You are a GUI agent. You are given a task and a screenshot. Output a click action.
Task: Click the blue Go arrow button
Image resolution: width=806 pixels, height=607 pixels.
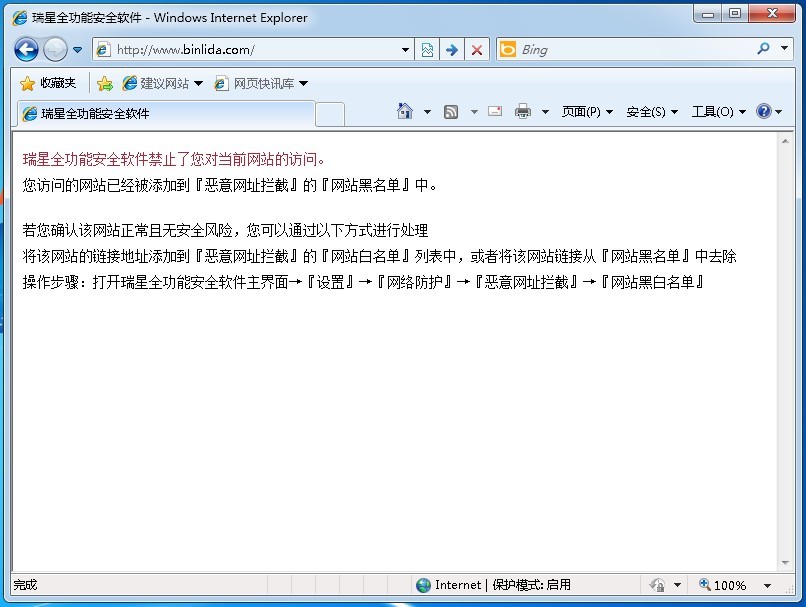point(452,50)
